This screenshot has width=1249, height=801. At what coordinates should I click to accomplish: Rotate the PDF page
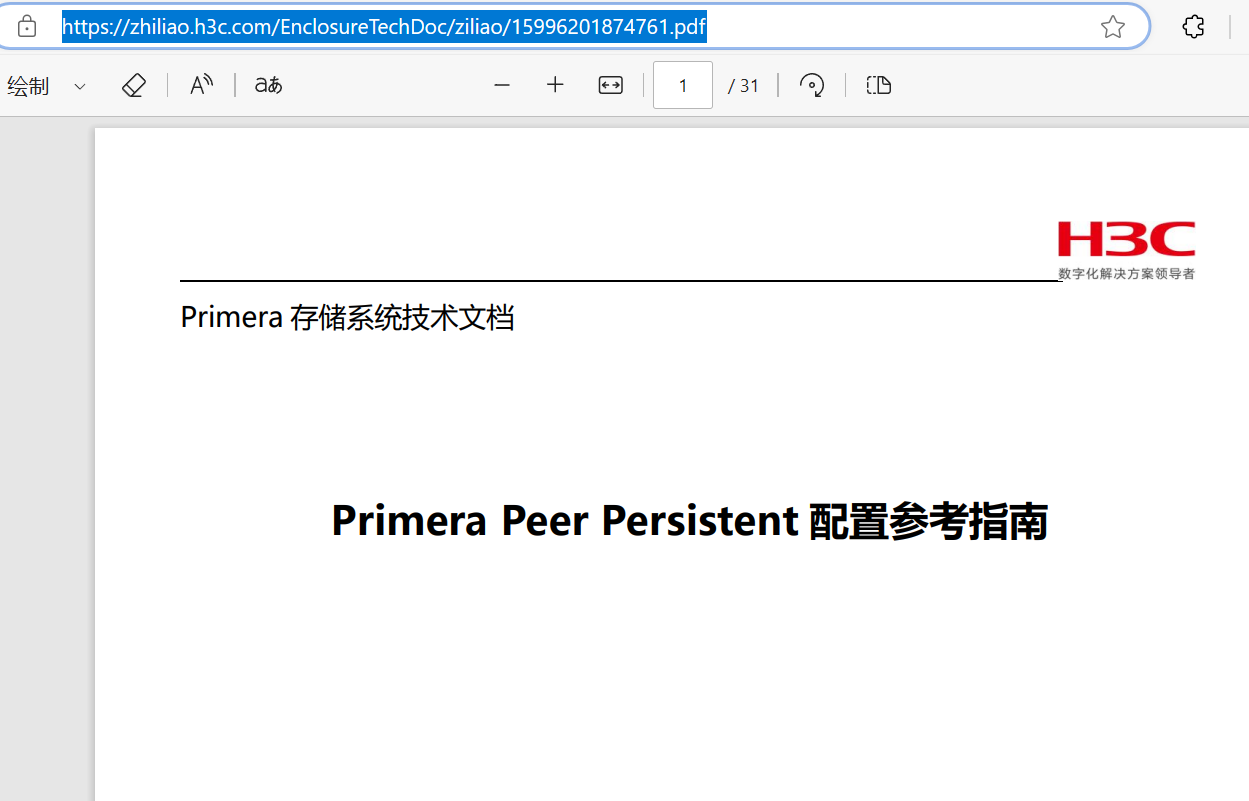tap(812, 86)
